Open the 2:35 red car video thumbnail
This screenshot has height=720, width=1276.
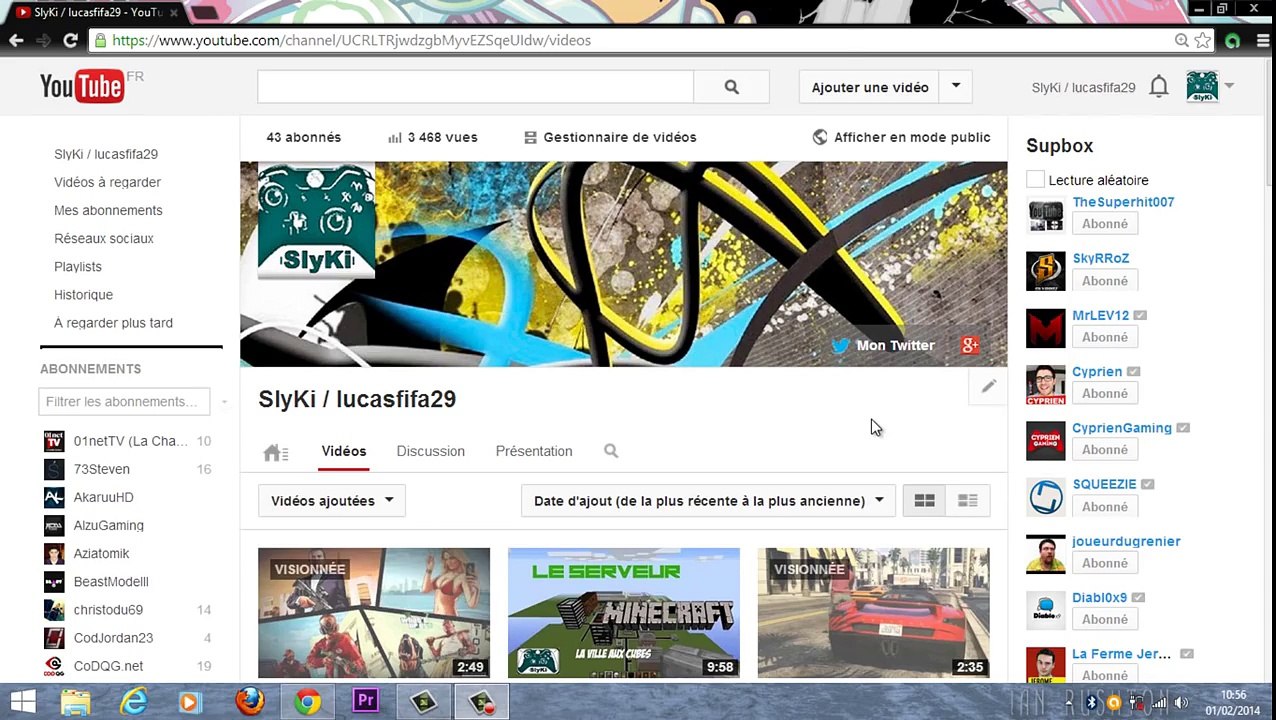click(873, 613)
